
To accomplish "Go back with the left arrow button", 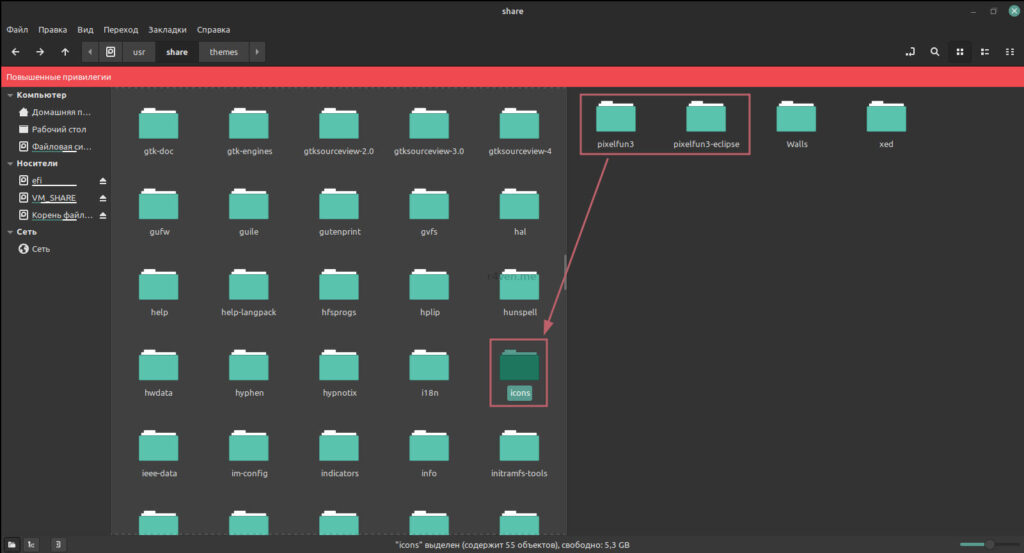I will coord(16,52).
